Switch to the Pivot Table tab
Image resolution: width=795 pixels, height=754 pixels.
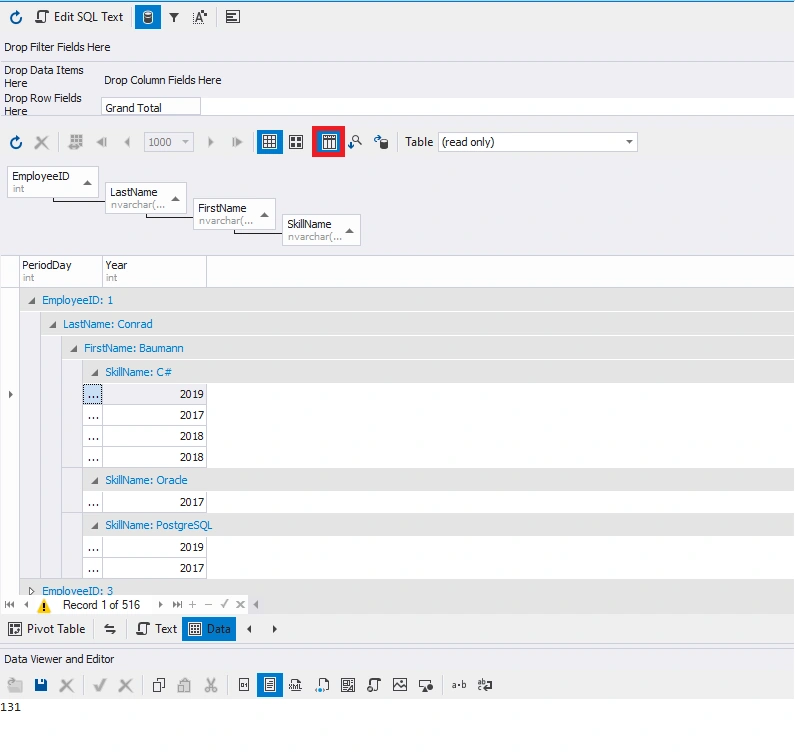(x=47, y=629)
